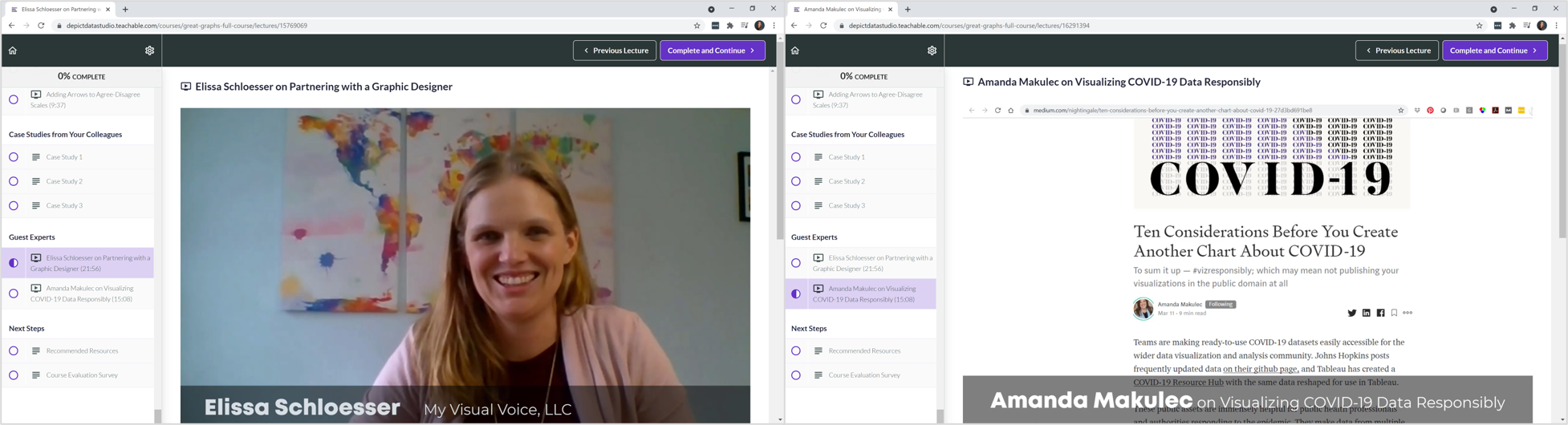This screenshot has width=1568, height=425.
Task: Click page scrollbar thumb in Amanda Makulec window
Action: point(1562,140)
